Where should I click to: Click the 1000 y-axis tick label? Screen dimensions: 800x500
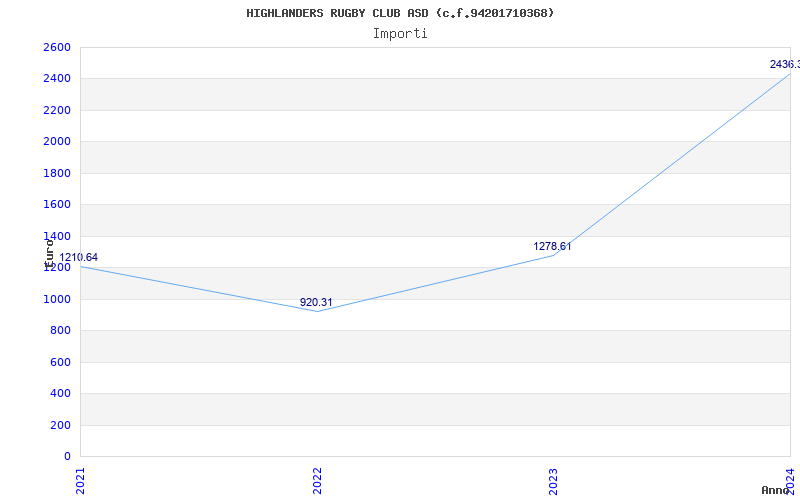click(x=57, y=299)
